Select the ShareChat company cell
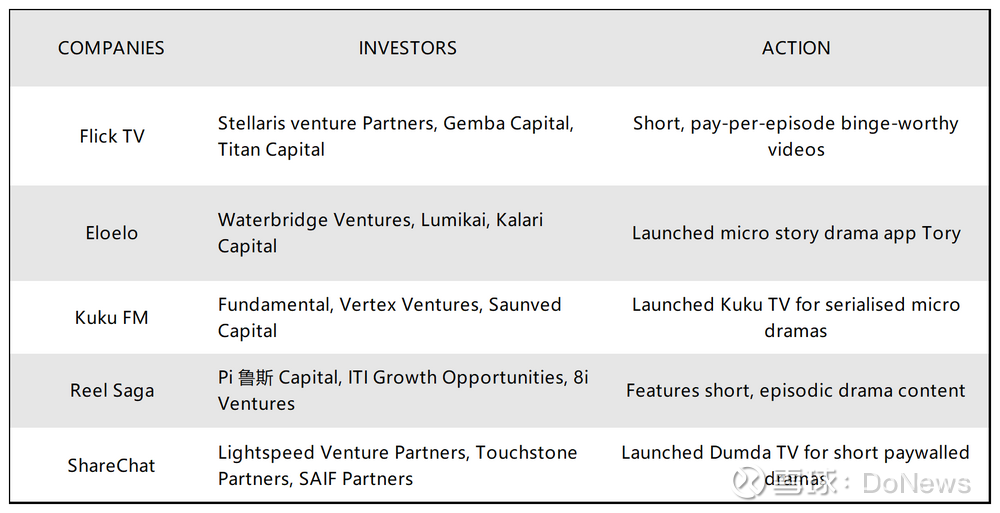 (112, 465)
